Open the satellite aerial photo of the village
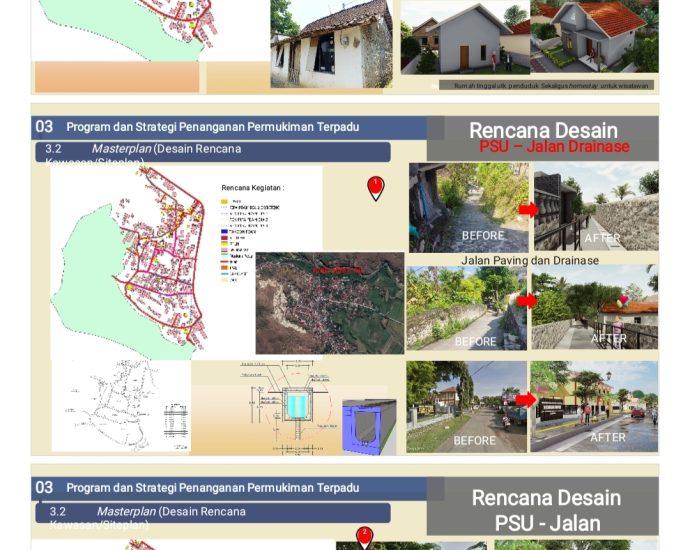The width and height of the screenshot is (690, 550). (x=329, y=303)
